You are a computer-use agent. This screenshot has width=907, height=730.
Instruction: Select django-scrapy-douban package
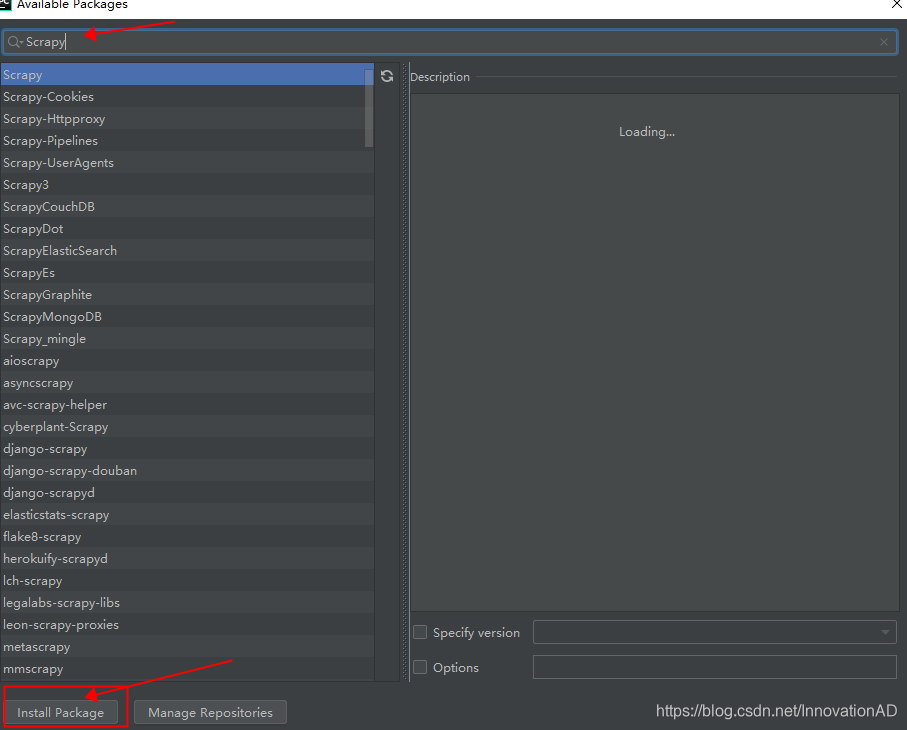coord(187,470)
